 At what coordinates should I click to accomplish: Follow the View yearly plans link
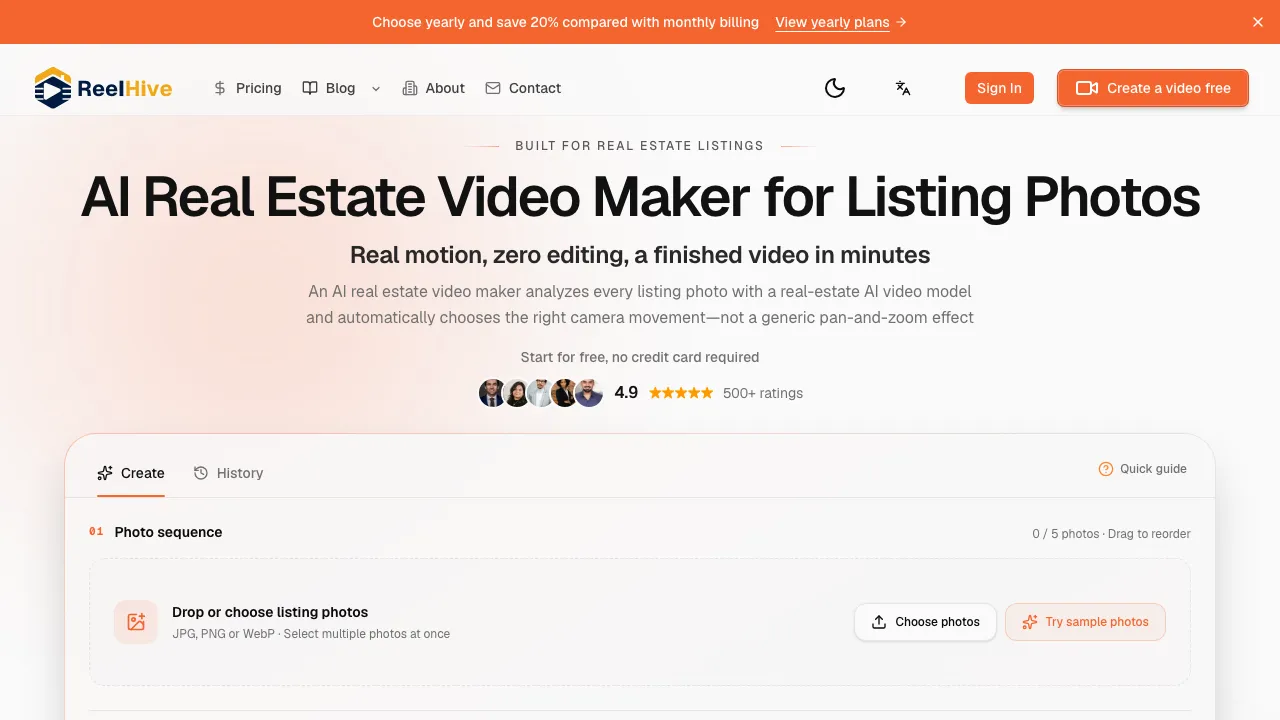pos(841,22)
